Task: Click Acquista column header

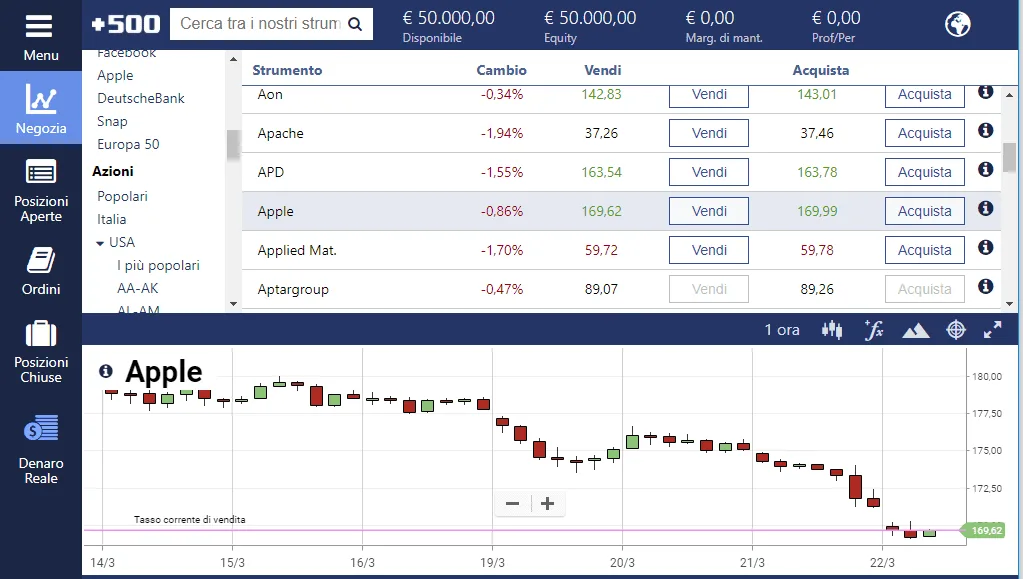Action: tap(821, 70)
